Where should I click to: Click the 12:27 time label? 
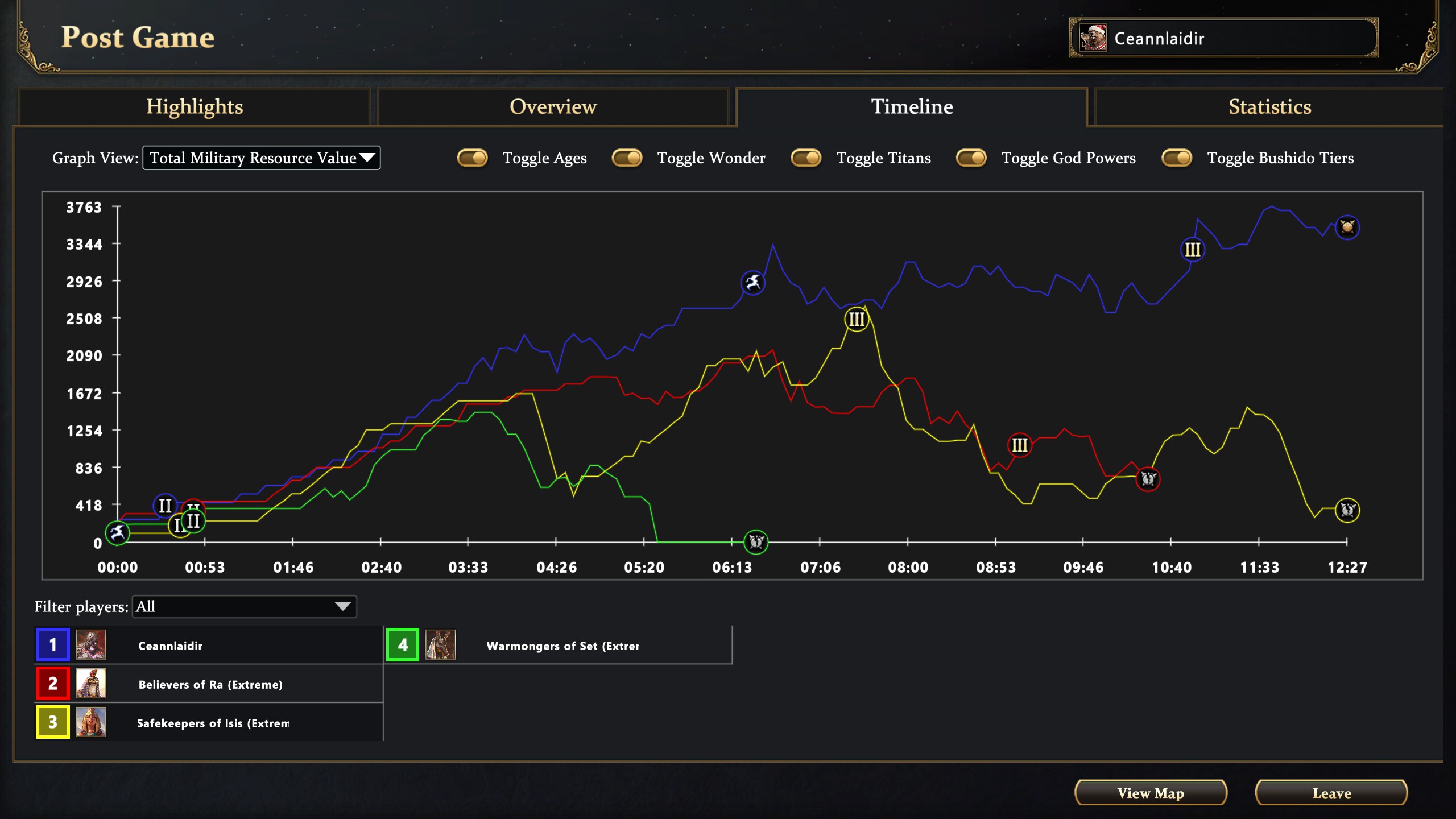(1347, 568)
